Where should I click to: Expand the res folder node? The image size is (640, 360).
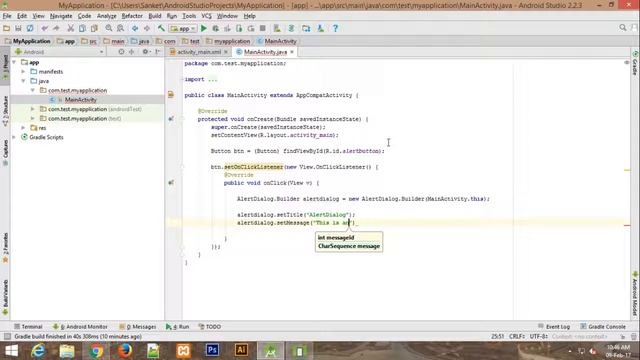tap(23, 128)
